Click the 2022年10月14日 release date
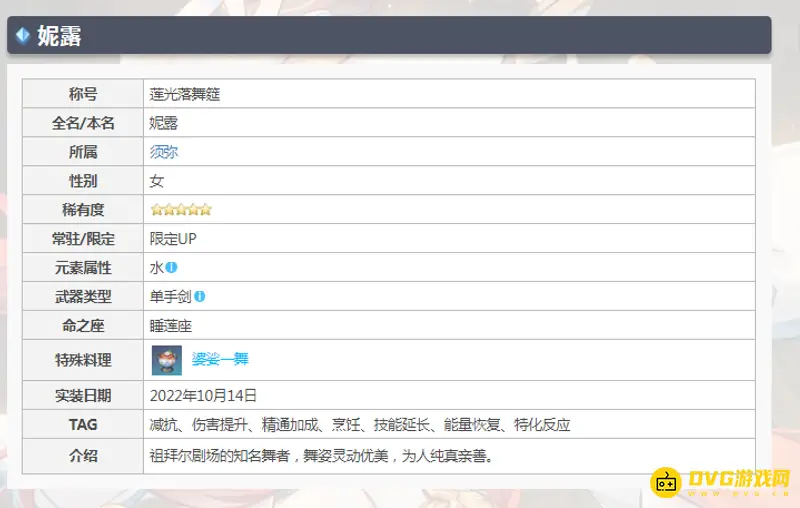The height and width of the screenshot is (508, 800). [203, 395]
